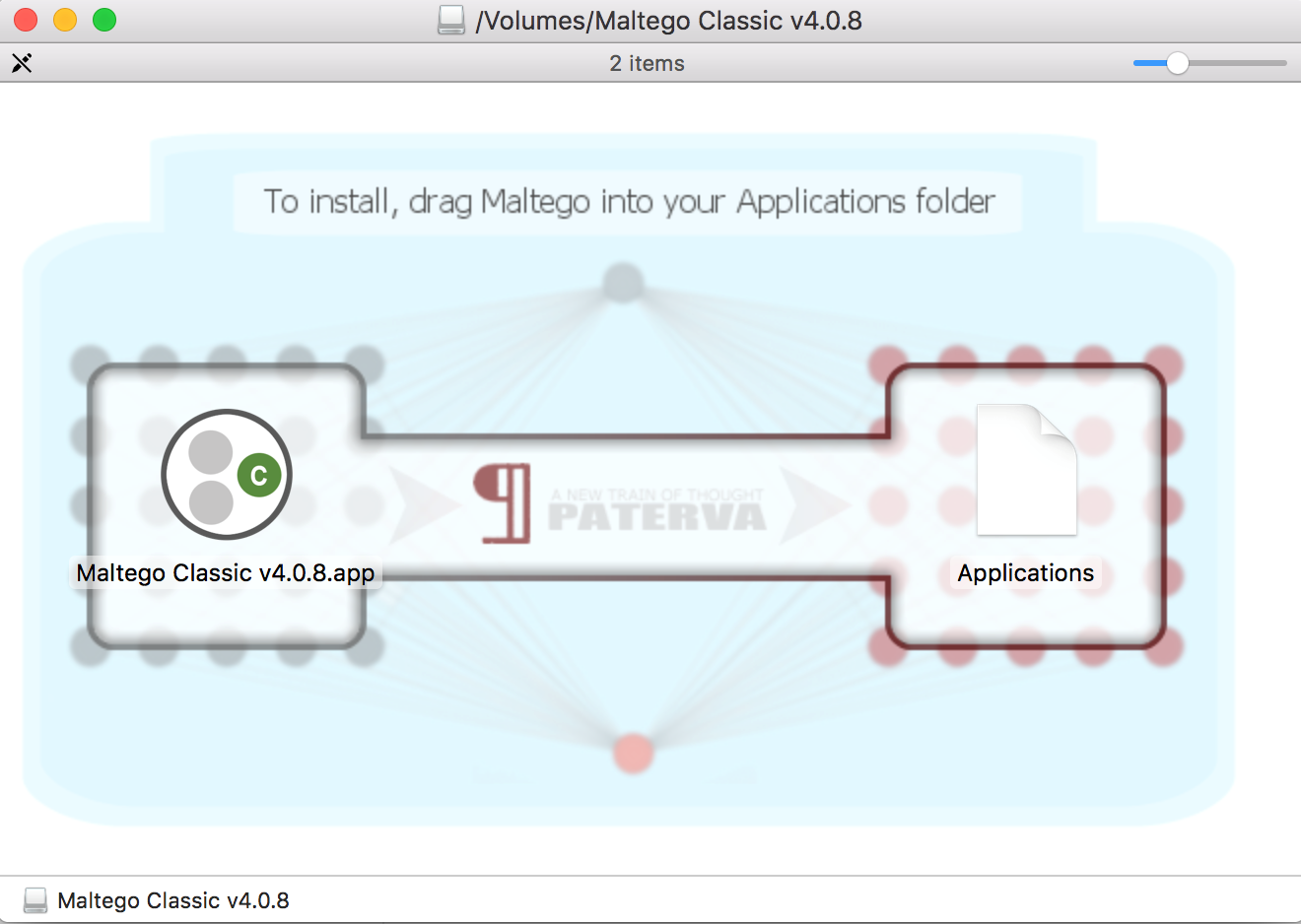Close the Finder window with red button
1301x924 pixels.
(26, 20)
